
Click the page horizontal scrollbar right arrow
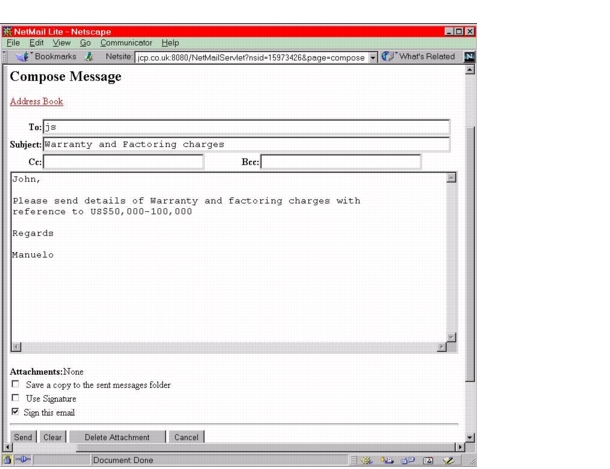(460, 447)
